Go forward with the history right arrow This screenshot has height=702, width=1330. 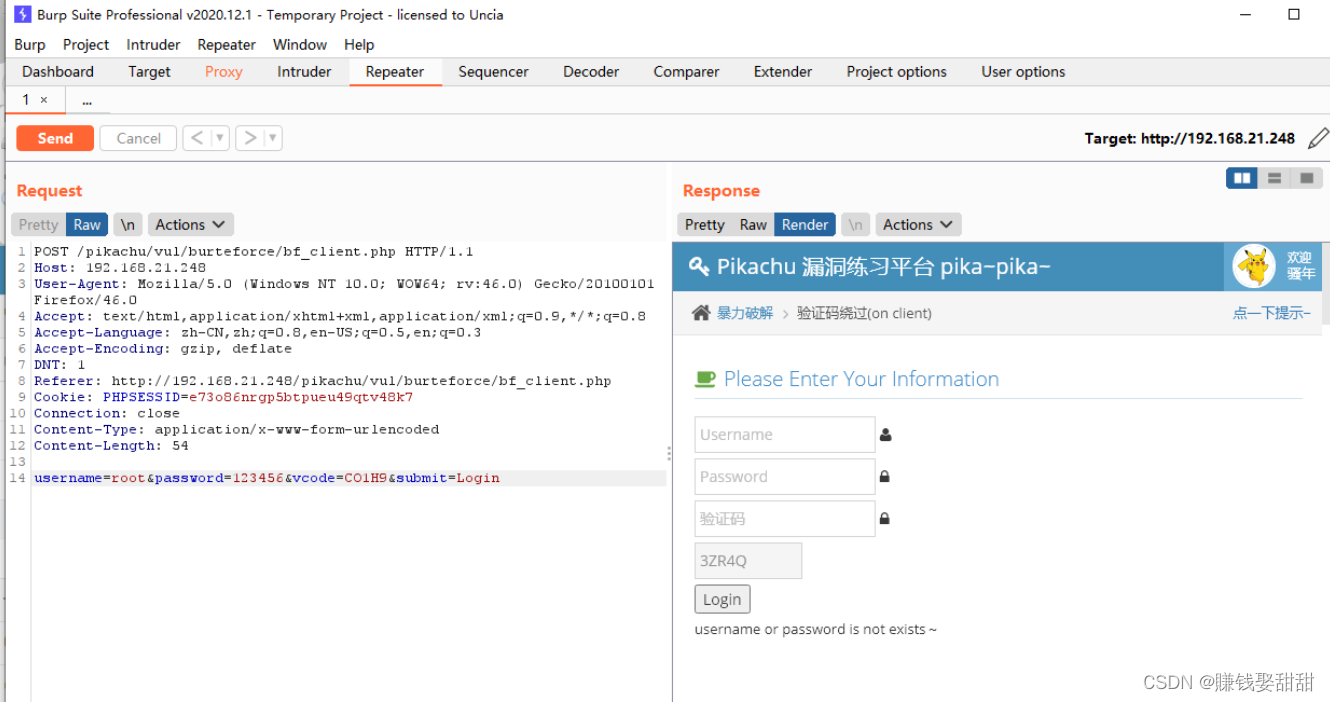click(x=250, y=138)
